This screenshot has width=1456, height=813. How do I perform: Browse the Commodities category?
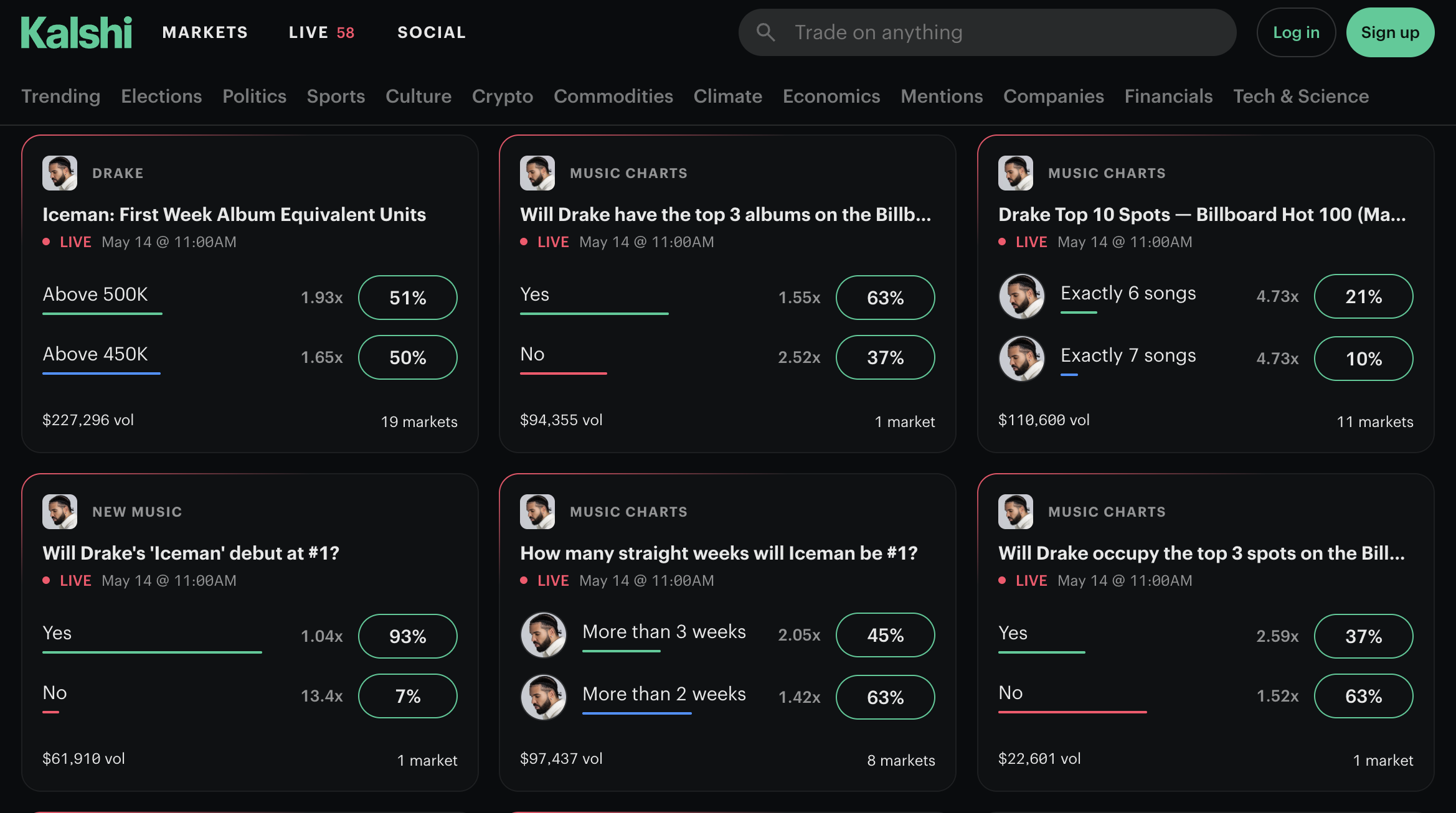coord(613,96)
